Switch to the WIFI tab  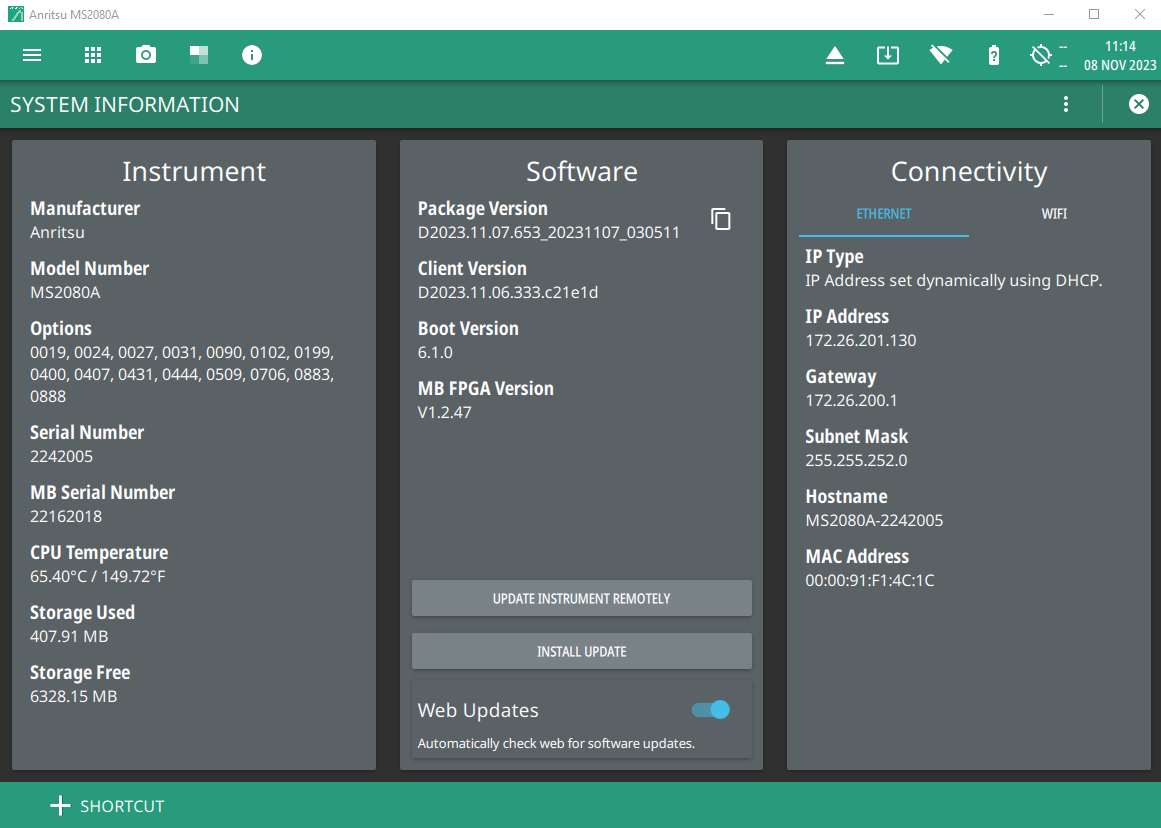click(x=1054, y=214)
